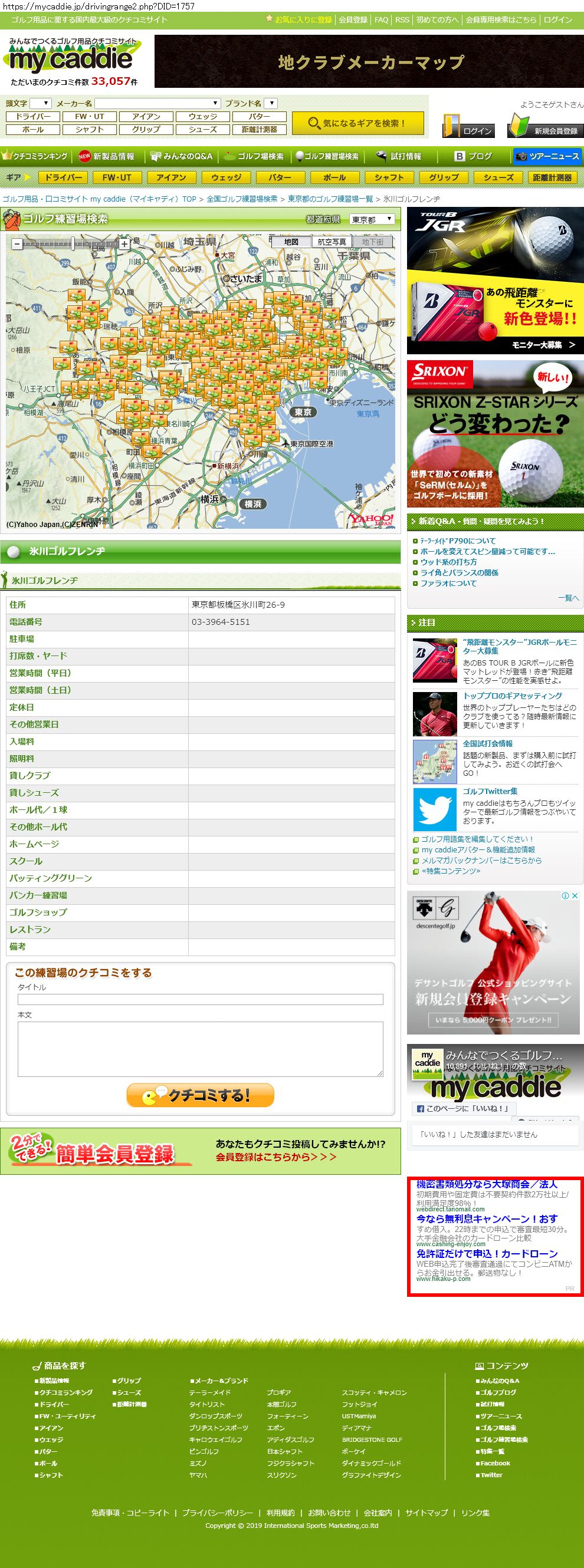
Task: Open Q&A link テーラーメイドP790について
Action: 457,541
